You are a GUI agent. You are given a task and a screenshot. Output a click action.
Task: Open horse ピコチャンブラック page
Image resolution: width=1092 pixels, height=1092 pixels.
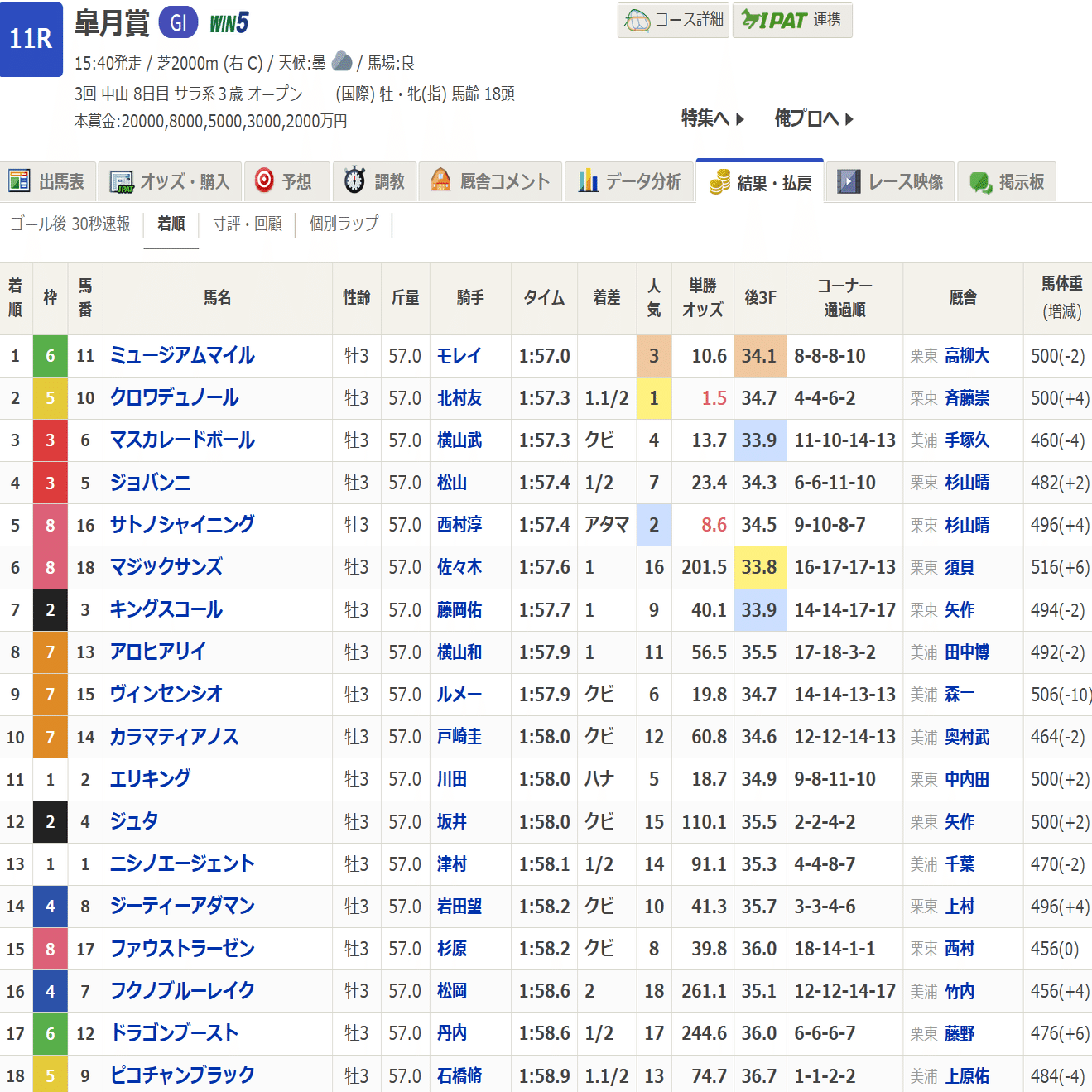coord(182,1075)
